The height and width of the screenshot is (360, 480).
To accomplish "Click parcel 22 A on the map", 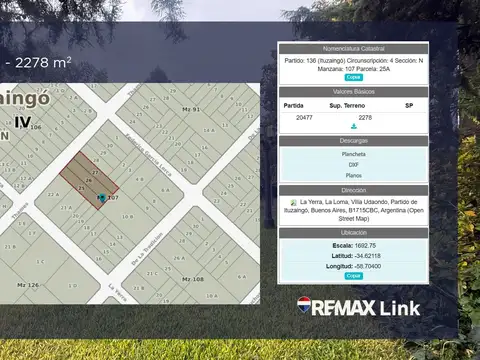I will coord(53,194).
